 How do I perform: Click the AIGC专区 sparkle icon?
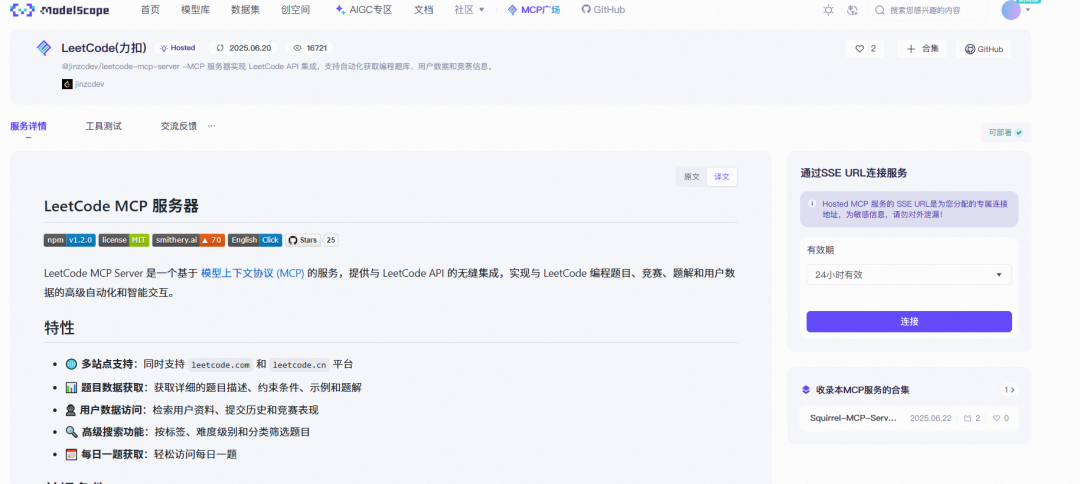(340, 10)
